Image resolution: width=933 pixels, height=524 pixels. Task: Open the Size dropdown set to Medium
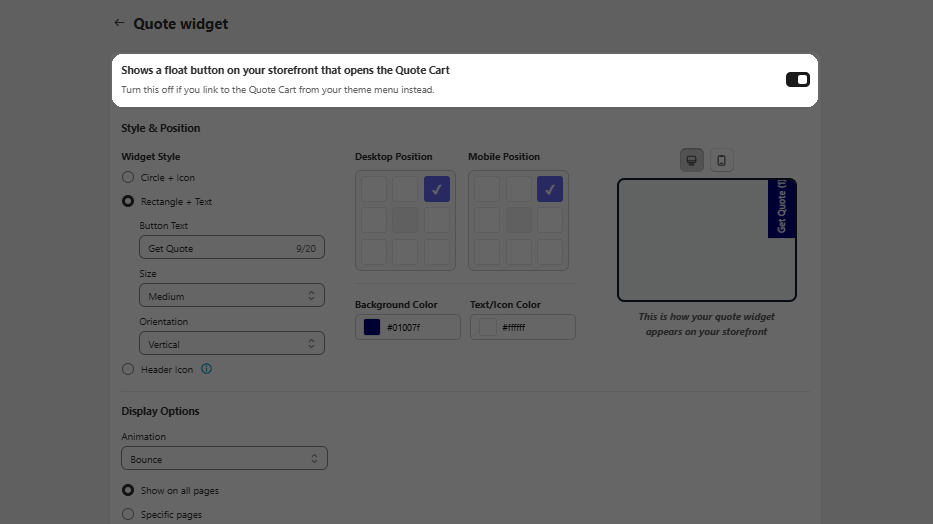[x=231, y=296]
